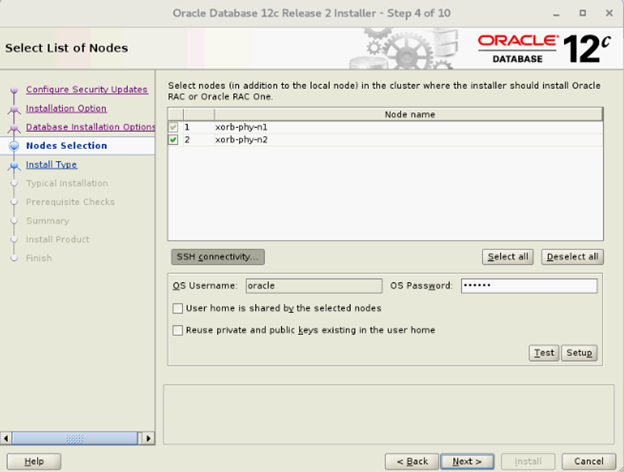Go to Installation Option step
624x472 pixels.
pyautogui.click(x=66, y=108)
